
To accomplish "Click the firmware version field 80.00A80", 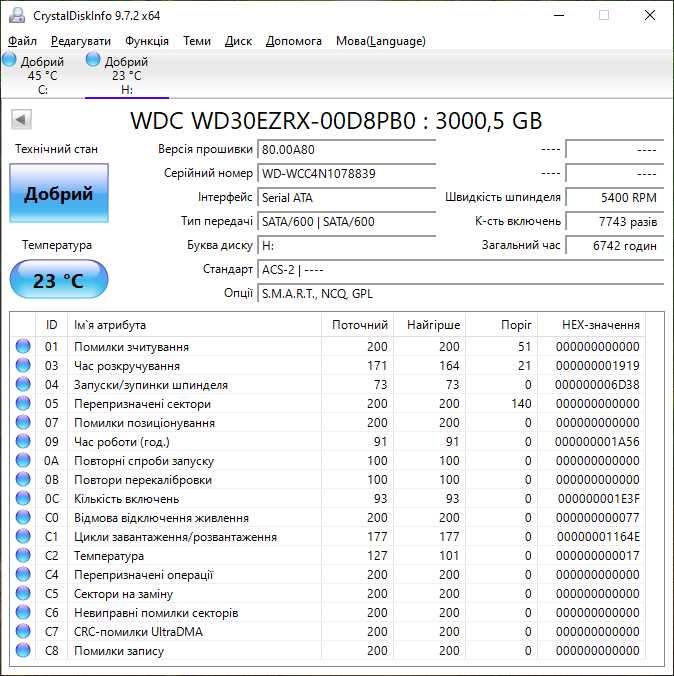I will coord(347,150).
